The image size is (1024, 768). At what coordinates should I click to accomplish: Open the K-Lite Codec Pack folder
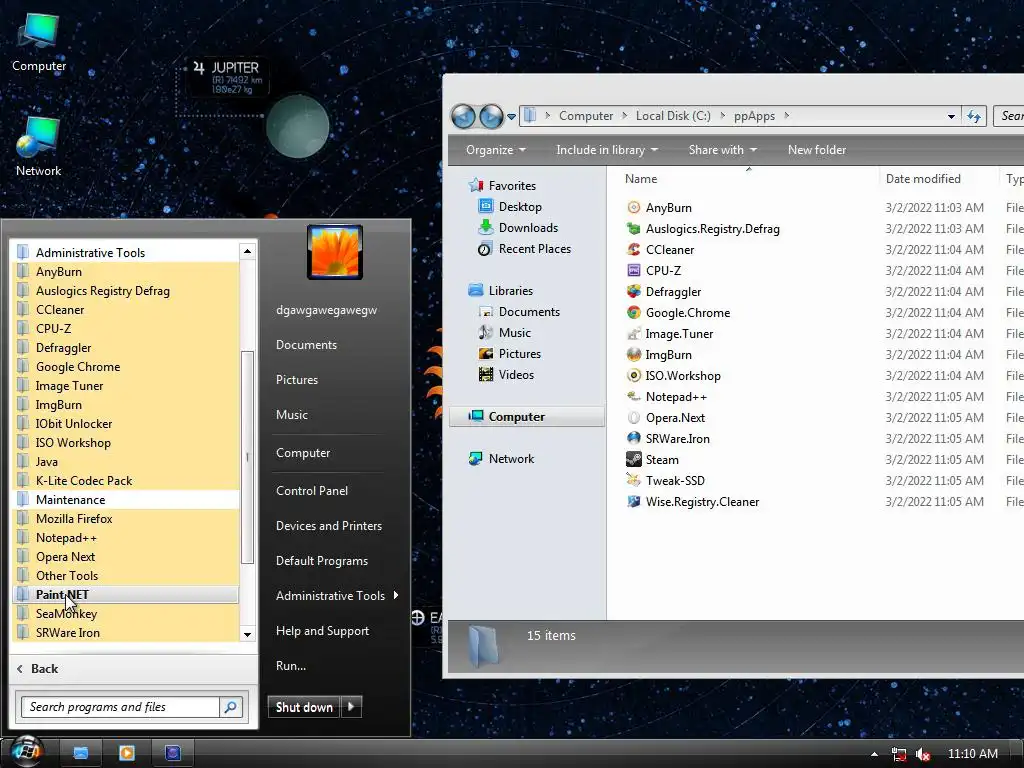[x=125, y=481]
